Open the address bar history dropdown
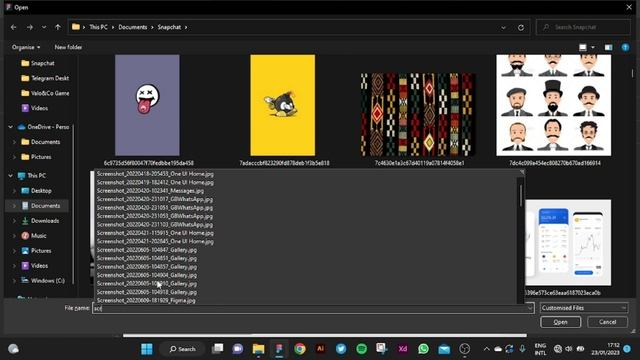The image size is (640, 360). (x=503, y=27)
